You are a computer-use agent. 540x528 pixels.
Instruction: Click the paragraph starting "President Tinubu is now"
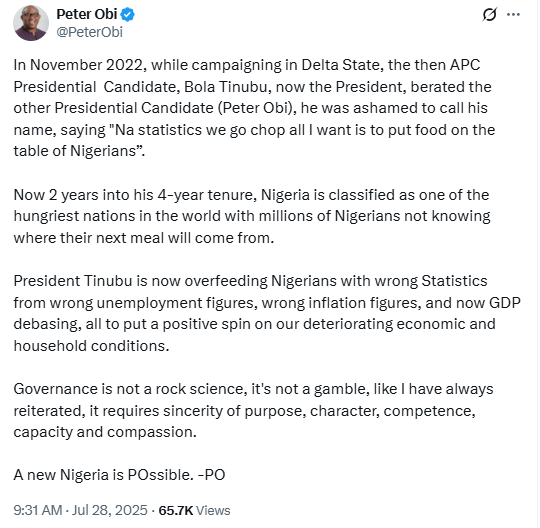click(267, 313)
